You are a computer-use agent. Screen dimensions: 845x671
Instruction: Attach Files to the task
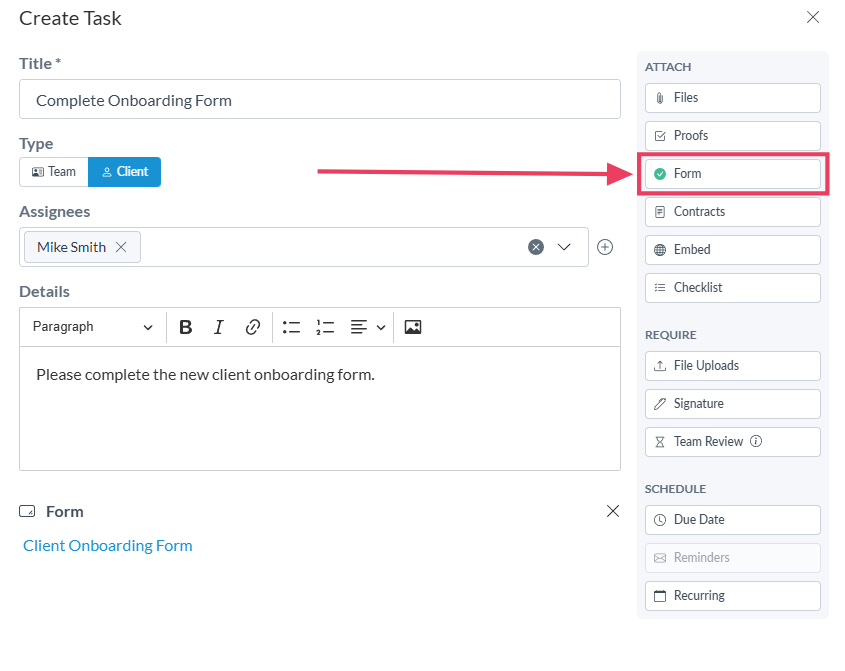[x=732, y=98]
